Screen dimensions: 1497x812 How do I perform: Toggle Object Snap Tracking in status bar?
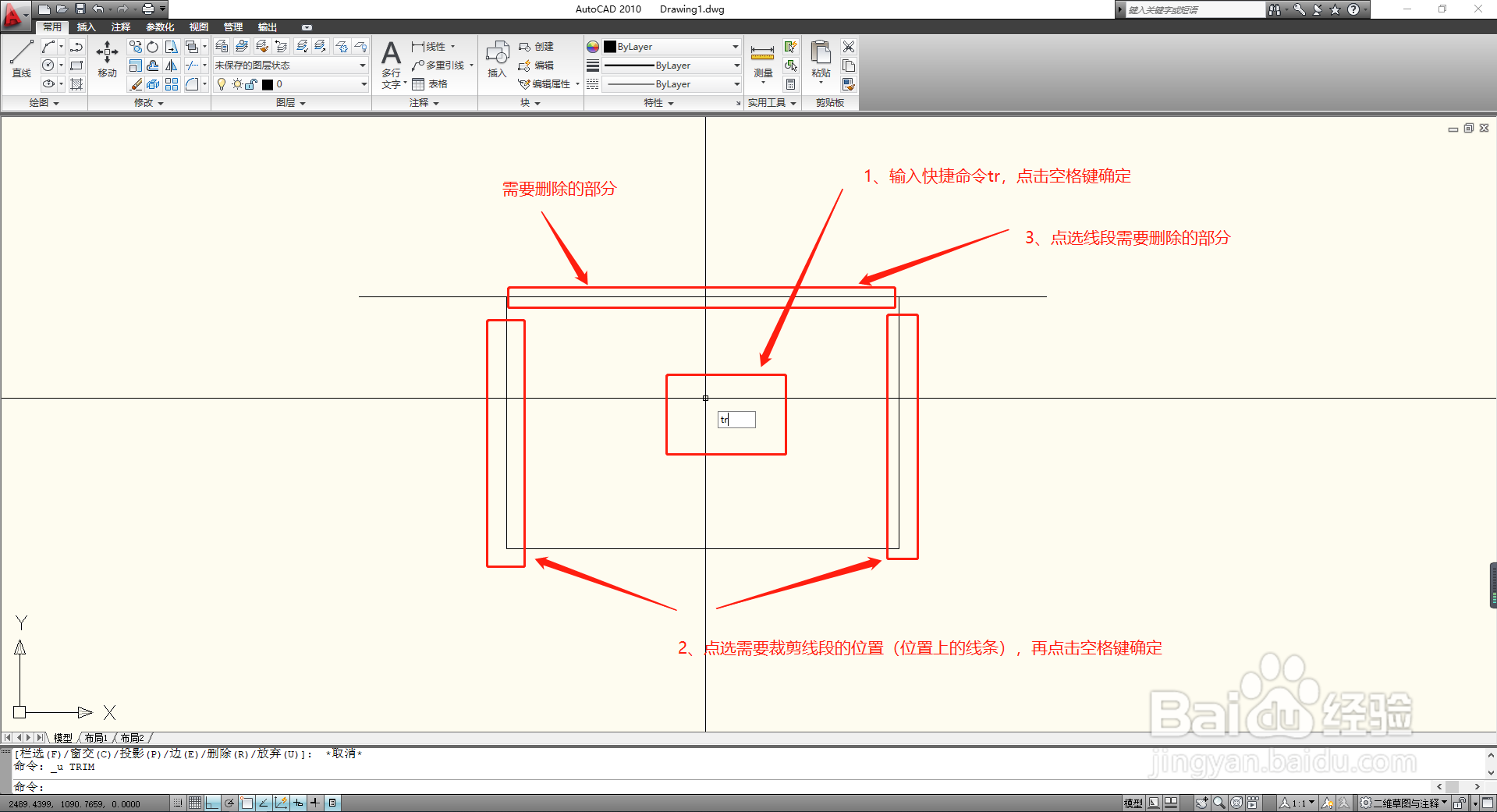point(264,803)
